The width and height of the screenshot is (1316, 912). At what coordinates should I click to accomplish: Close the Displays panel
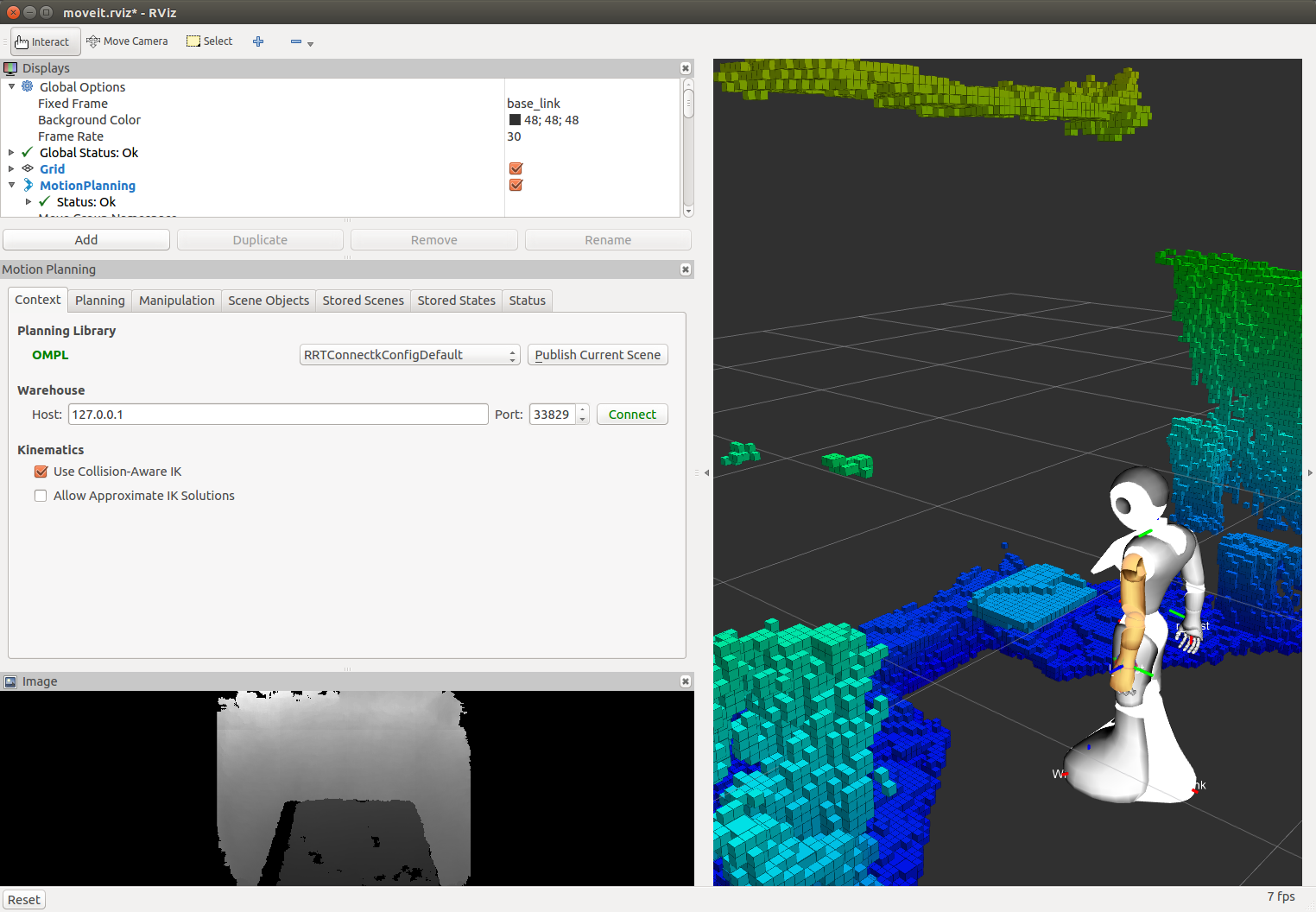686,68
